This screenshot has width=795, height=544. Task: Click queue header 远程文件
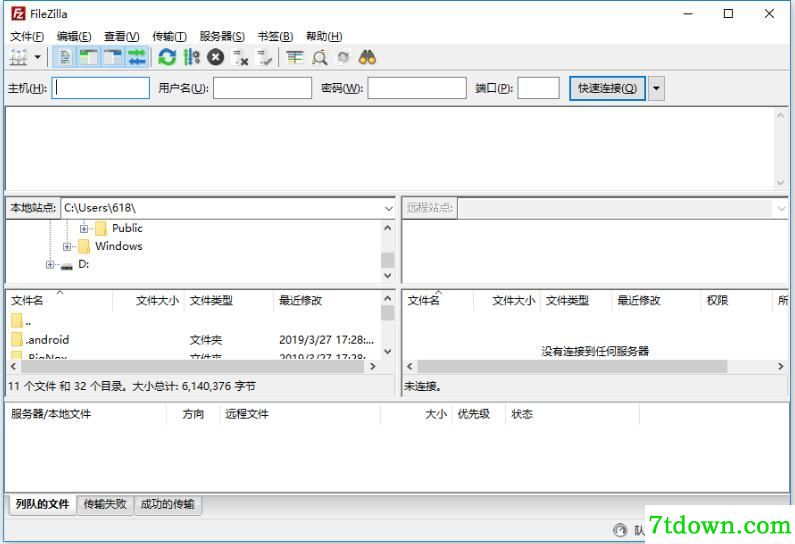tap(247, 414)
